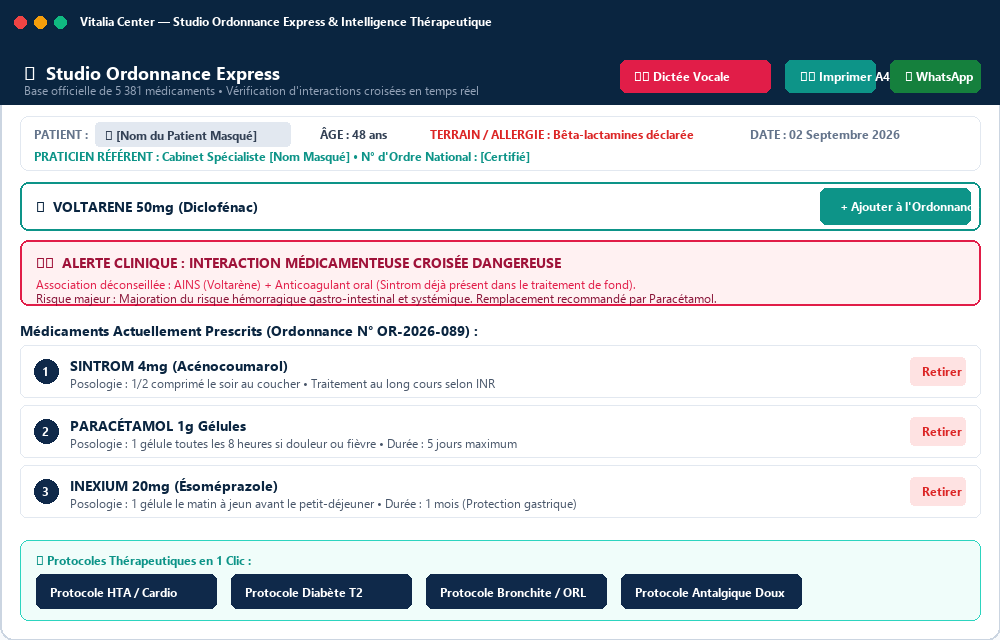Image resolution: width=1000 pixels, height=640 pixels.
Task: Click the DATE : 02 Septembre 2026 text
Action: point(825,135)
